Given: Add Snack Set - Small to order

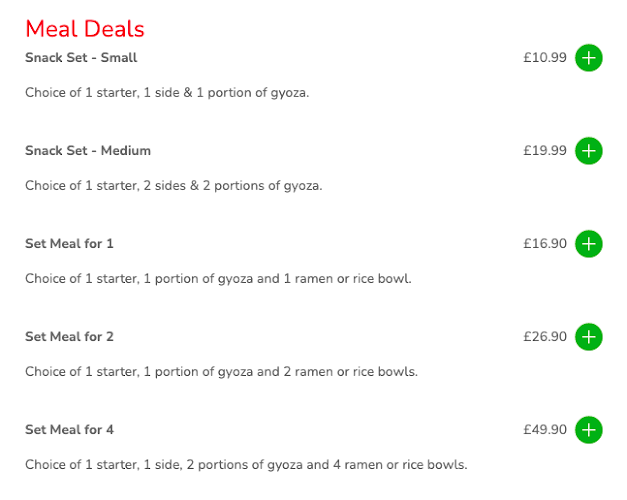Looking at the screenshot, I should (x=589, y=58).
